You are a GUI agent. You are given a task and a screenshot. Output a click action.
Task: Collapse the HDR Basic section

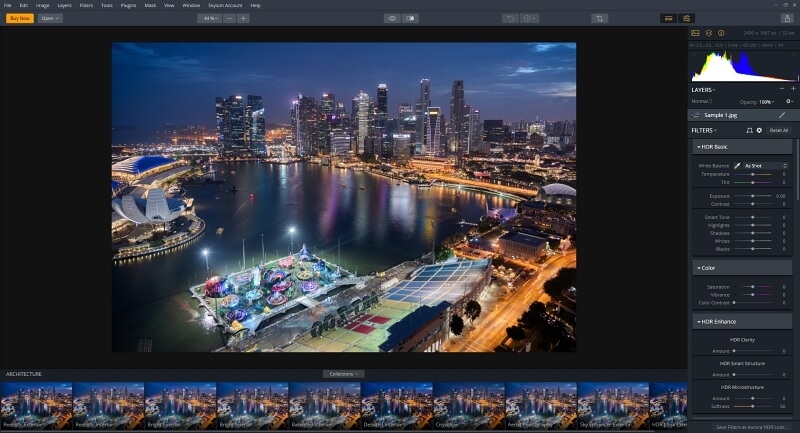[x=742, y=147]
